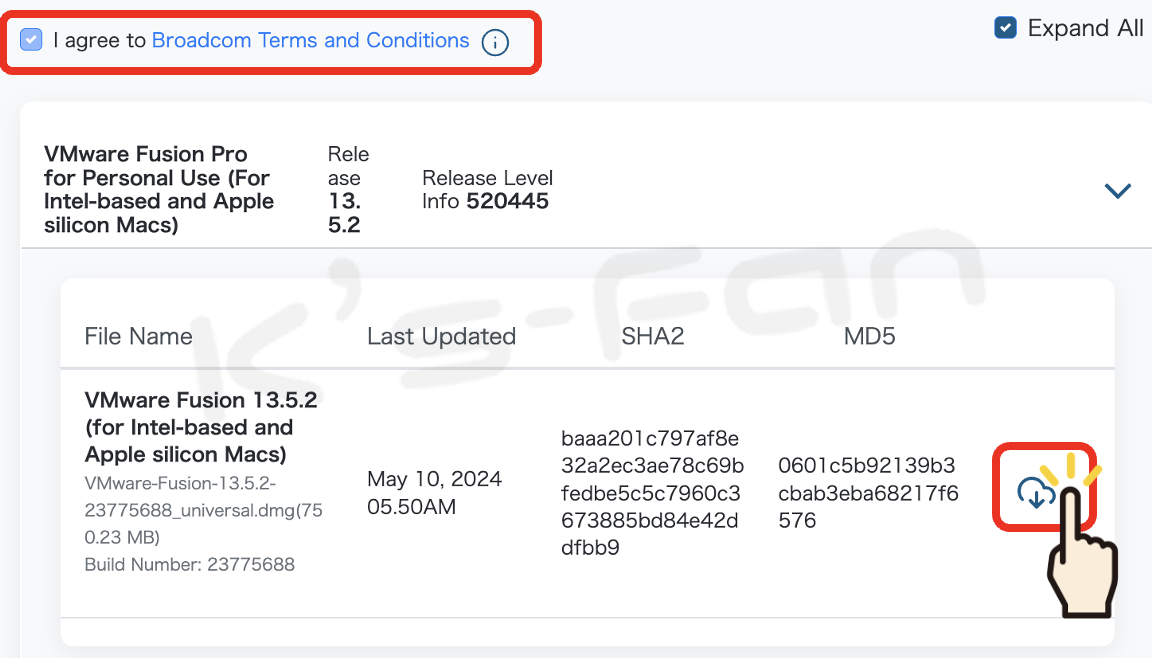Screen dimensions: 1152x658
Task: Enable agreement to Broadcom Terms and Conditions
Action: (31, 39)
